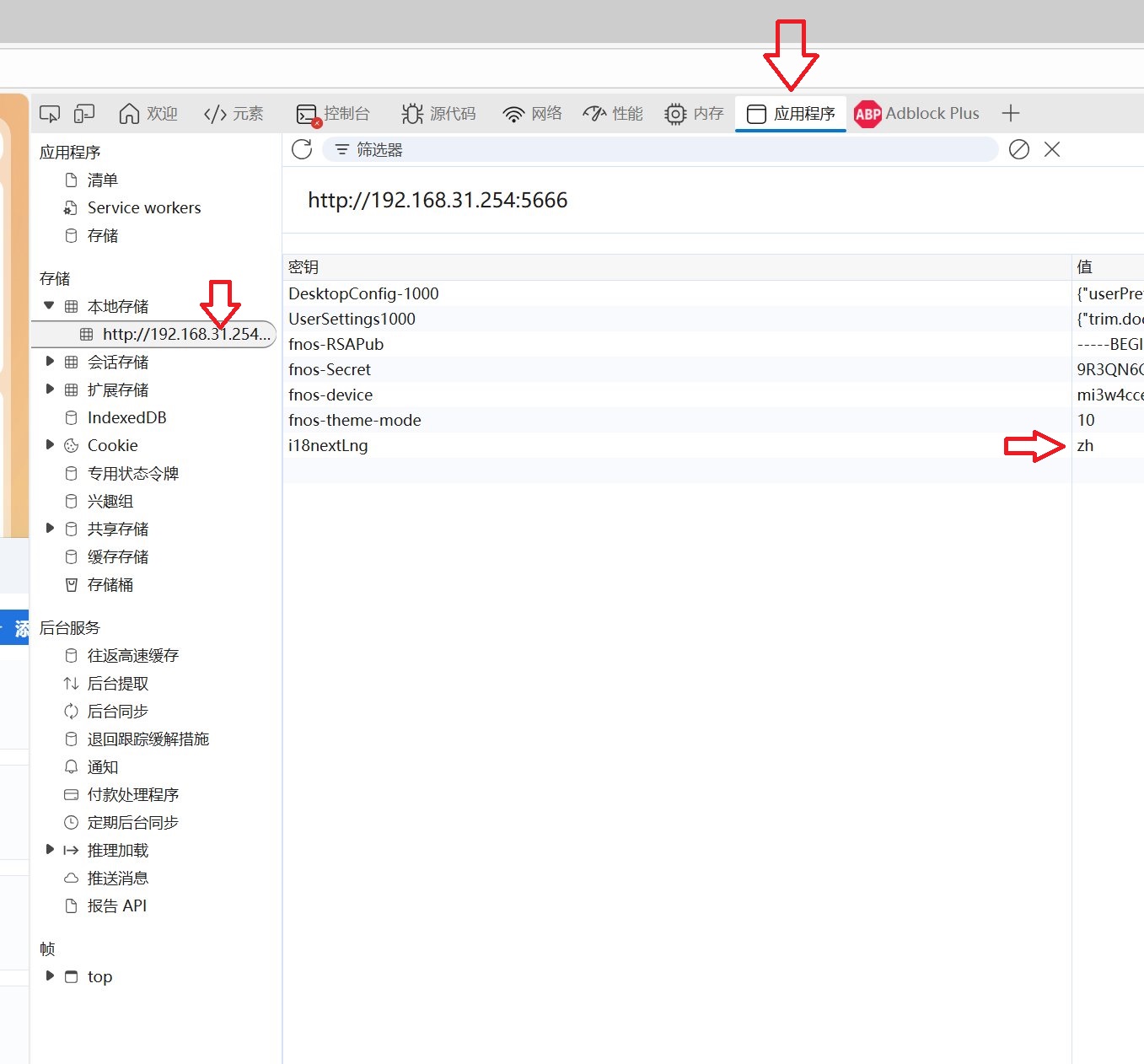Image resolution: width=1144 pixels, height=1064 pixels.
Task: Click the Periodic background sync (定期后台同步) clock icon
Action: (x=72, y=823)
